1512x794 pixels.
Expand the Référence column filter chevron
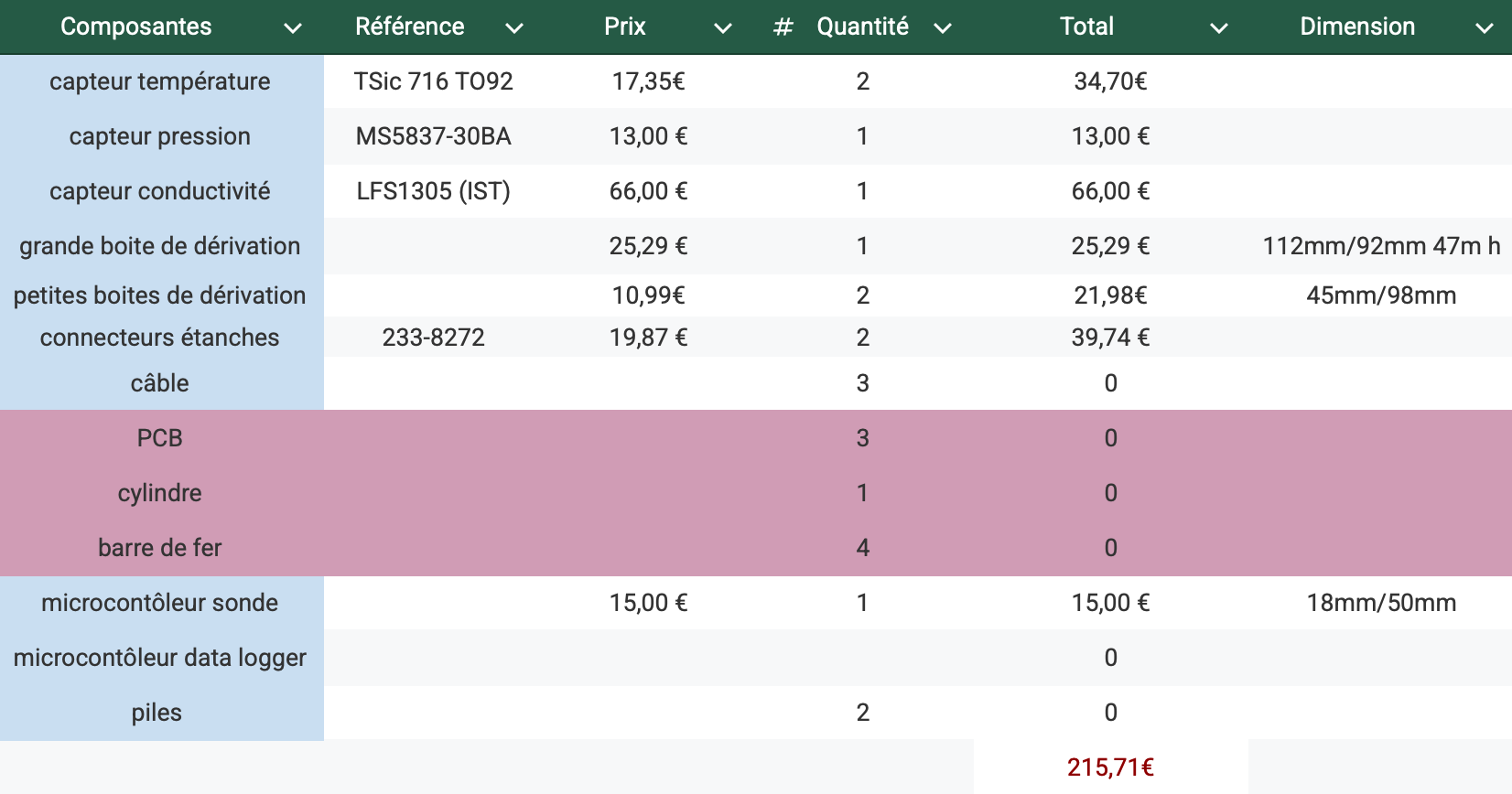514,28
